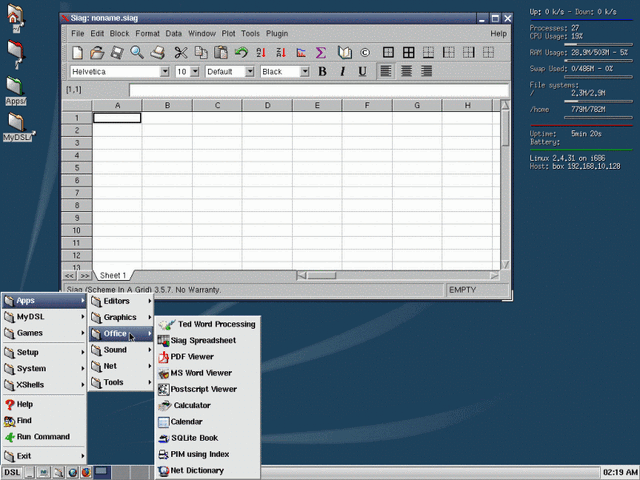640x480 pixels.
Task: Expand the Tools submenu in Apps menu
Action: 121,383
